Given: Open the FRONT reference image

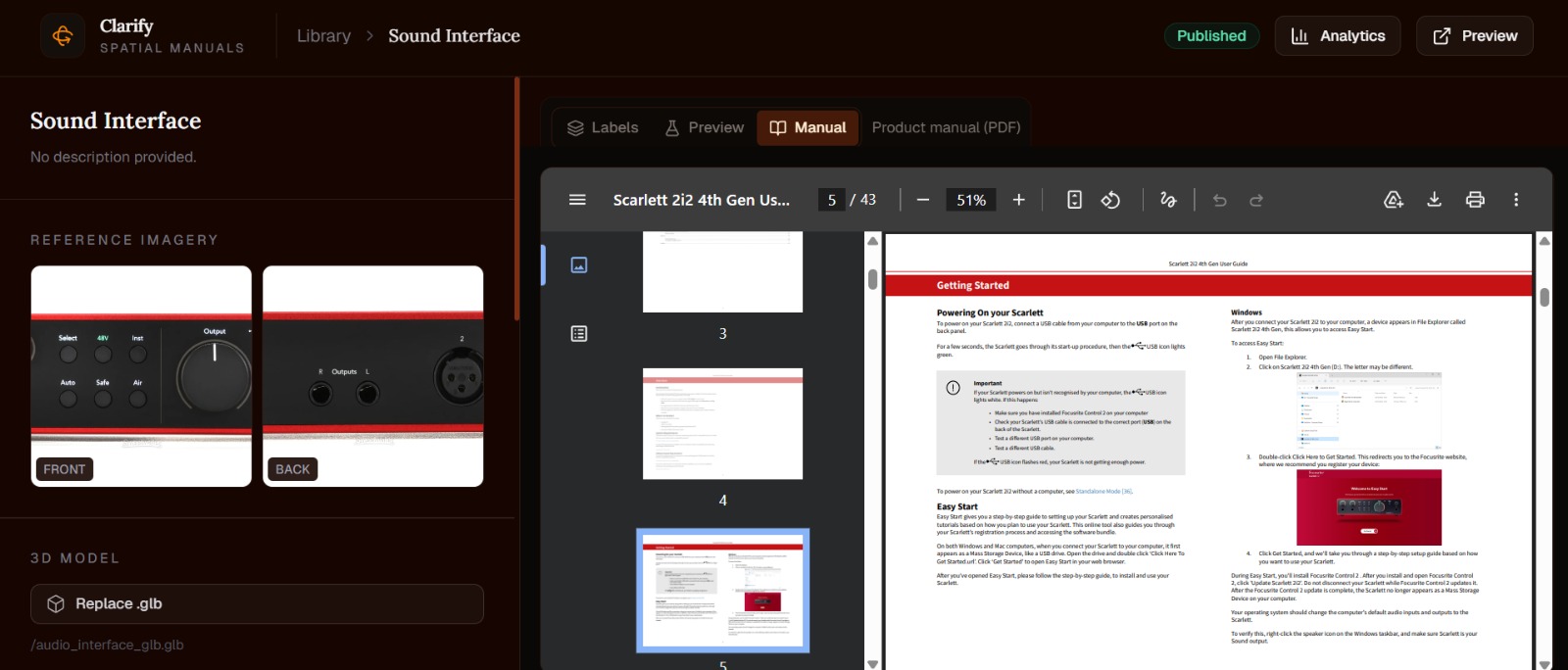Looking at the screenshot, I should click(141, 376).
